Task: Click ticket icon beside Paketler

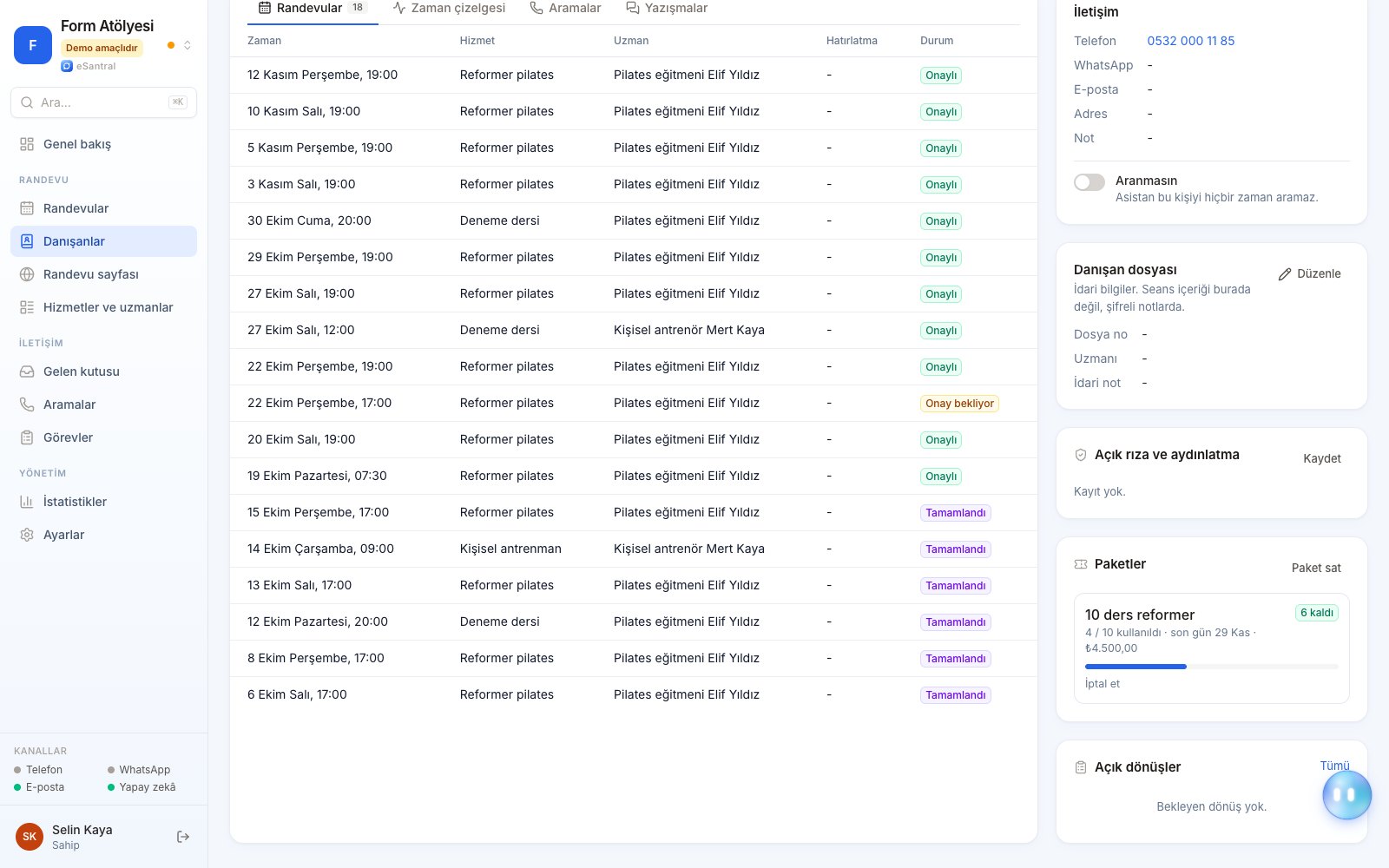Action: [x=1081, y=564]
